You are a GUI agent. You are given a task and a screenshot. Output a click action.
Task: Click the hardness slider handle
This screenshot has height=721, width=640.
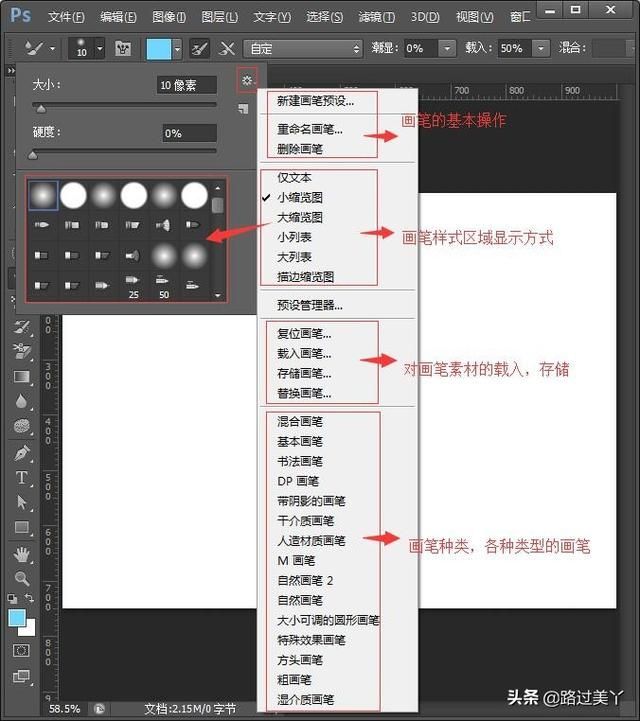click(33, 155)
